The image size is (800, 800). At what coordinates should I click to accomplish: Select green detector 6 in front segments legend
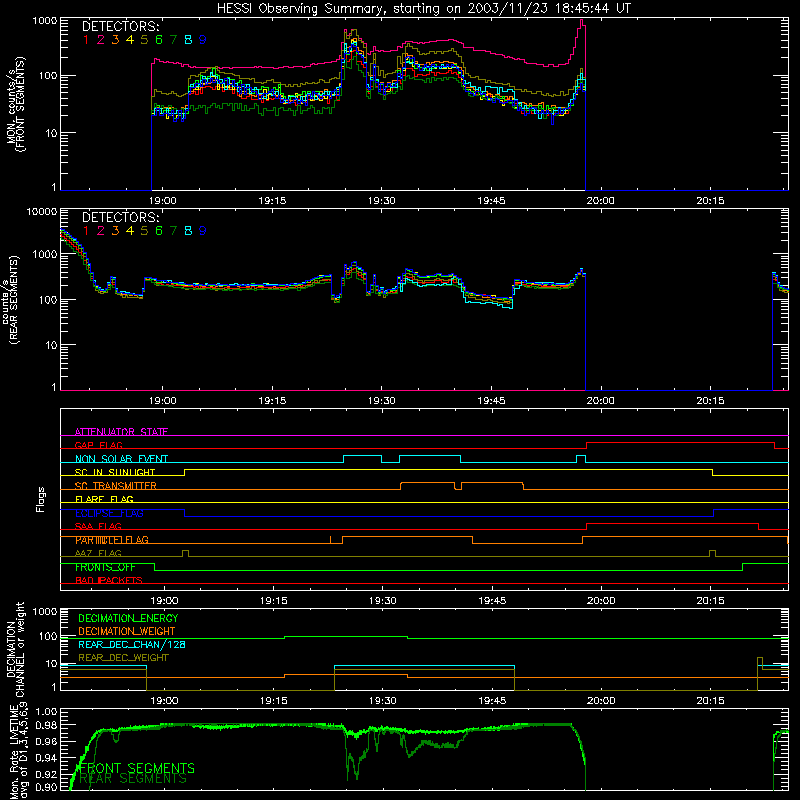(x=159, y=39)
